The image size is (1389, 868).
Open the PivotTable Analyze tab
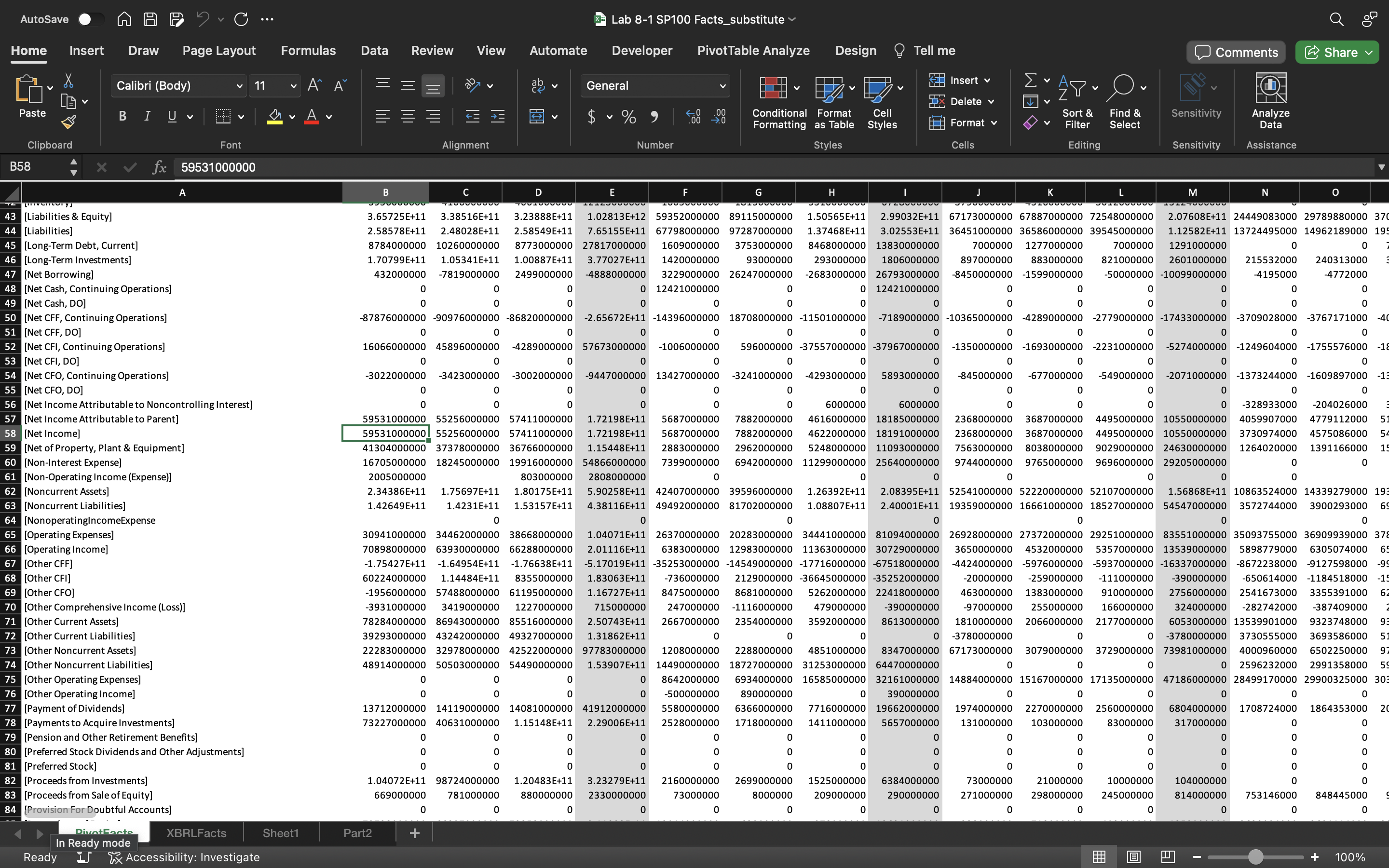pos(753,51)
